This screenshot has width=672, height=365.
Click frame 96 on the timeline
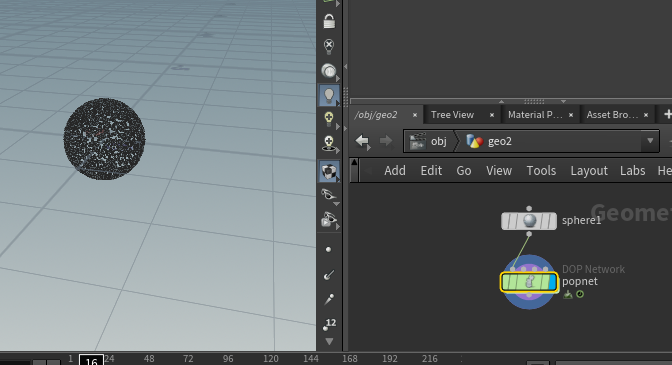click(228, 359)
